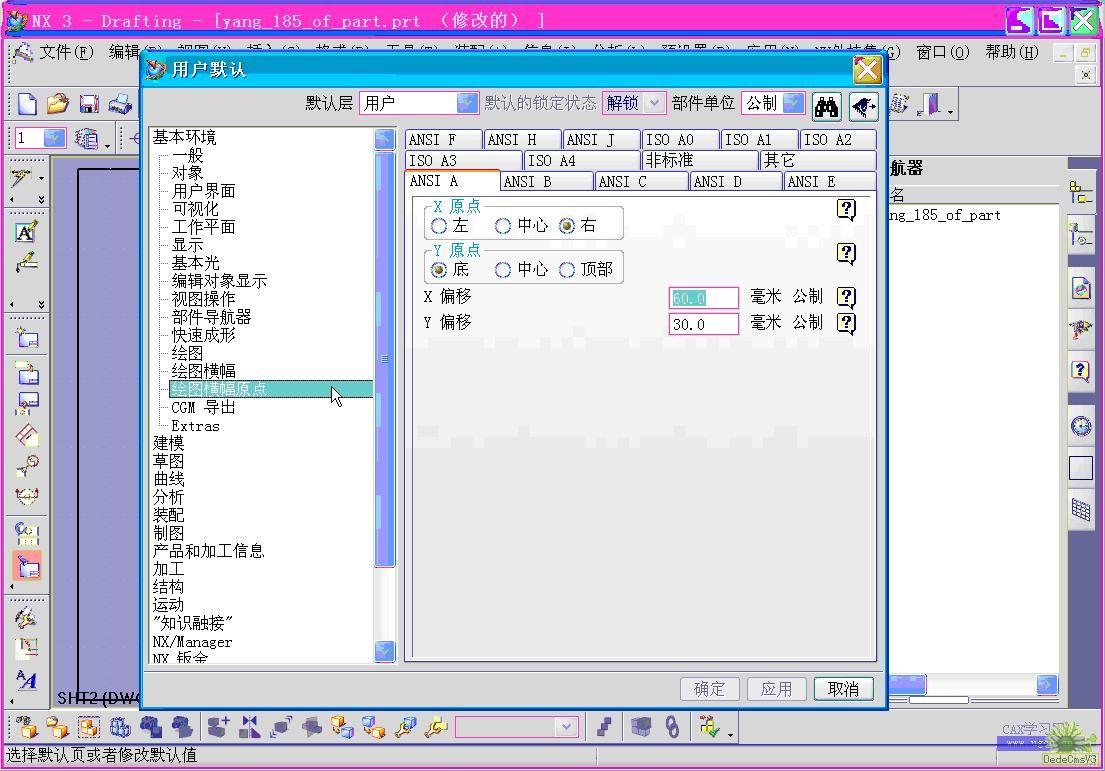The width and height of the screenshot is (1105, 771).
Task: Click help icon beside Y 原点
Action: pyautogui.click(x=846, y=253)
